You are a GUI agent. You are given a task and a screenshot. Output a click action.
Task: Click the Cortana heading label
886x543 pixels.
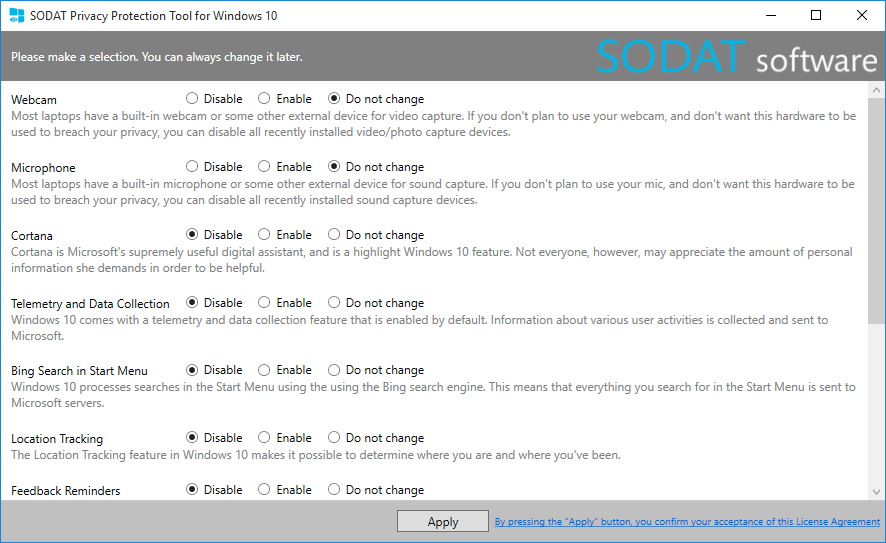click(x=32, y=236)
